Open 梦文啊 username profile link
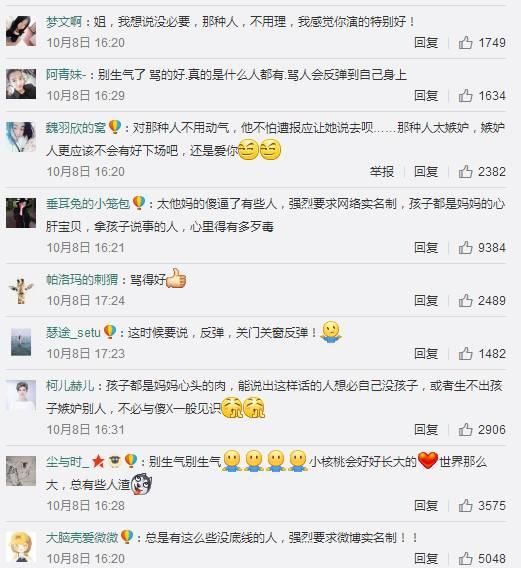Image resolution: width=521 pixels, height=568 pixels. [x=64, y=22]
